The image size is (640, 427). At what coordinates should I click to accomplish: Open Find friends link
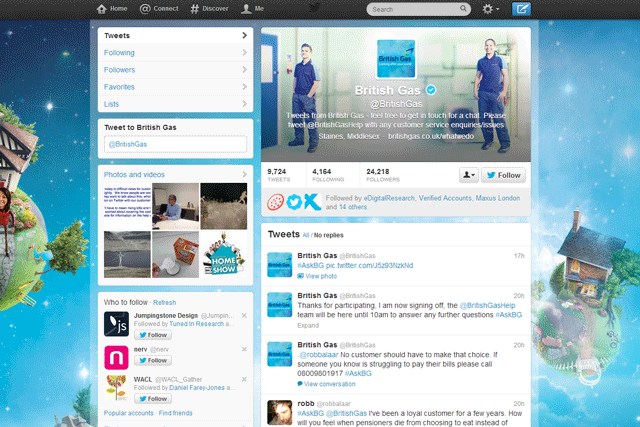pyautogui.click(x=176, y=413)
